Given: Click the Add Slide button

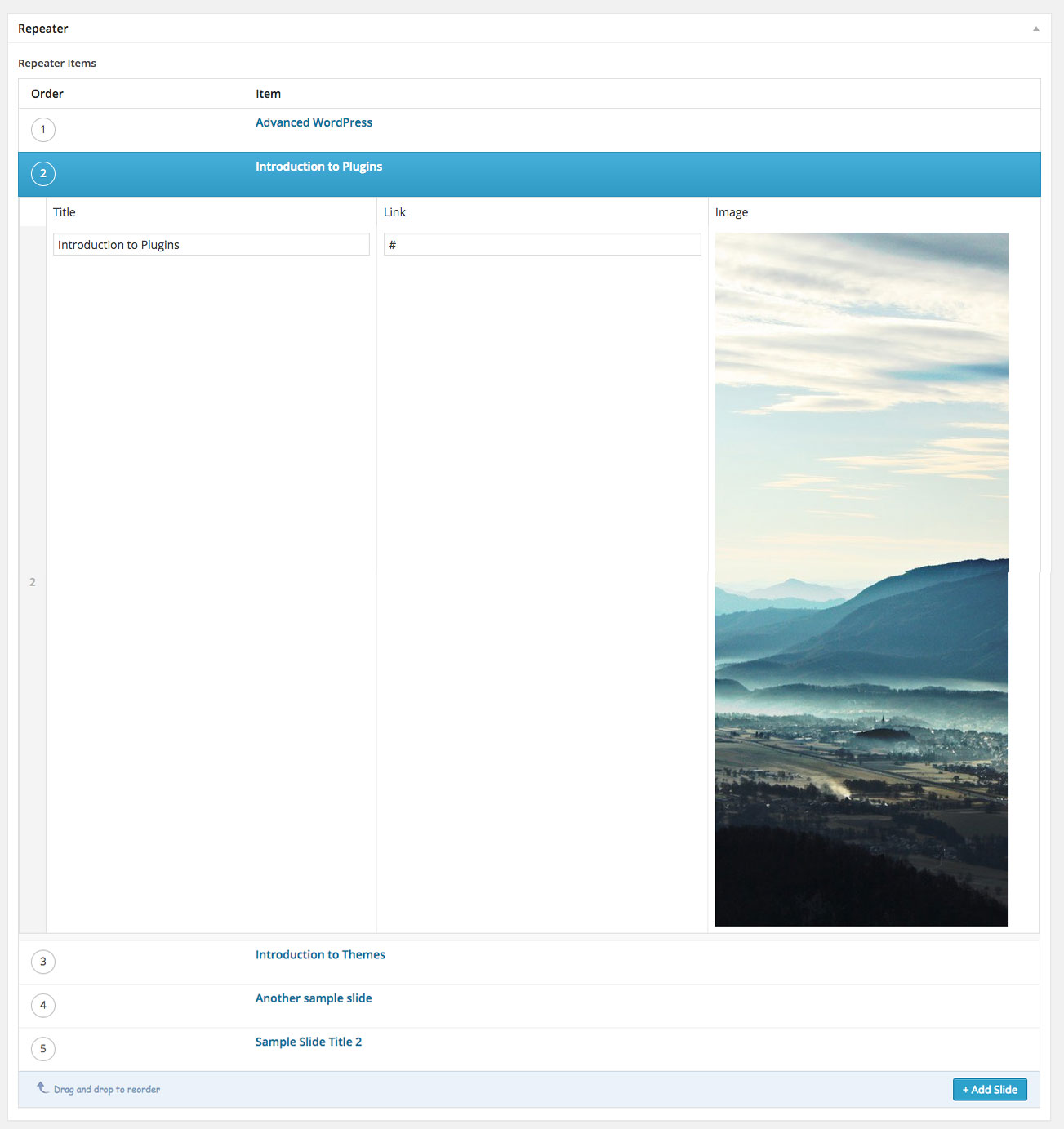Looking at the screenshot, I should 990,1089.
